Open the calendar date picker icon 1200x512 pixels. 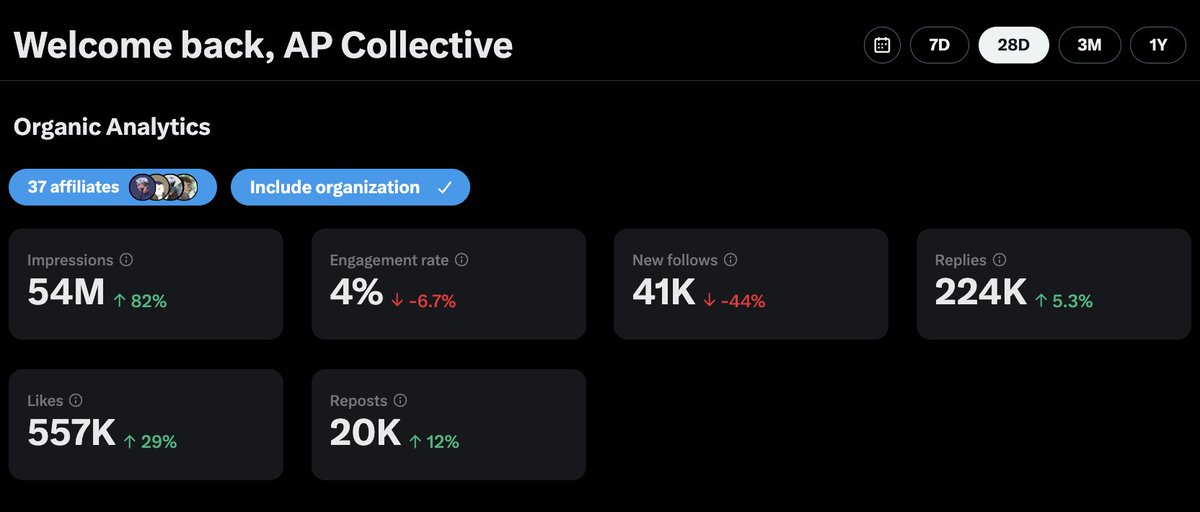pyautogui.click(x=882, y=45)
